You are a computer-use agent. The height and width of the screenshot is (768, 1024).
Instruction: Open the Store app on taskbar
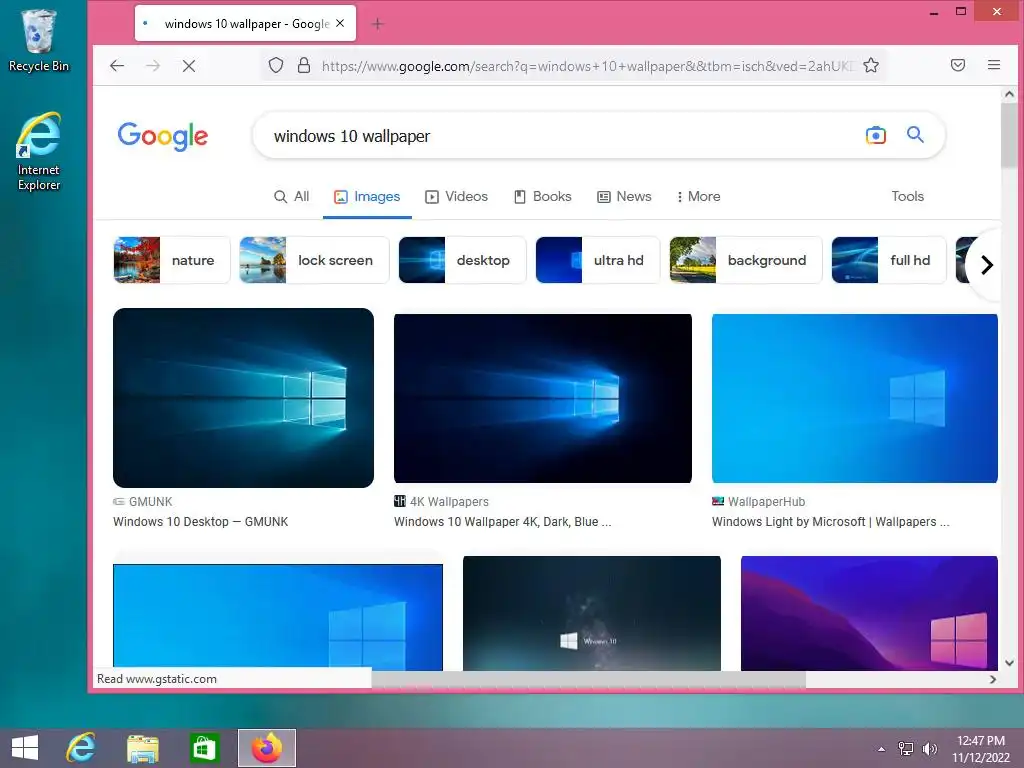pyautogui.click(x=204, y=748)
